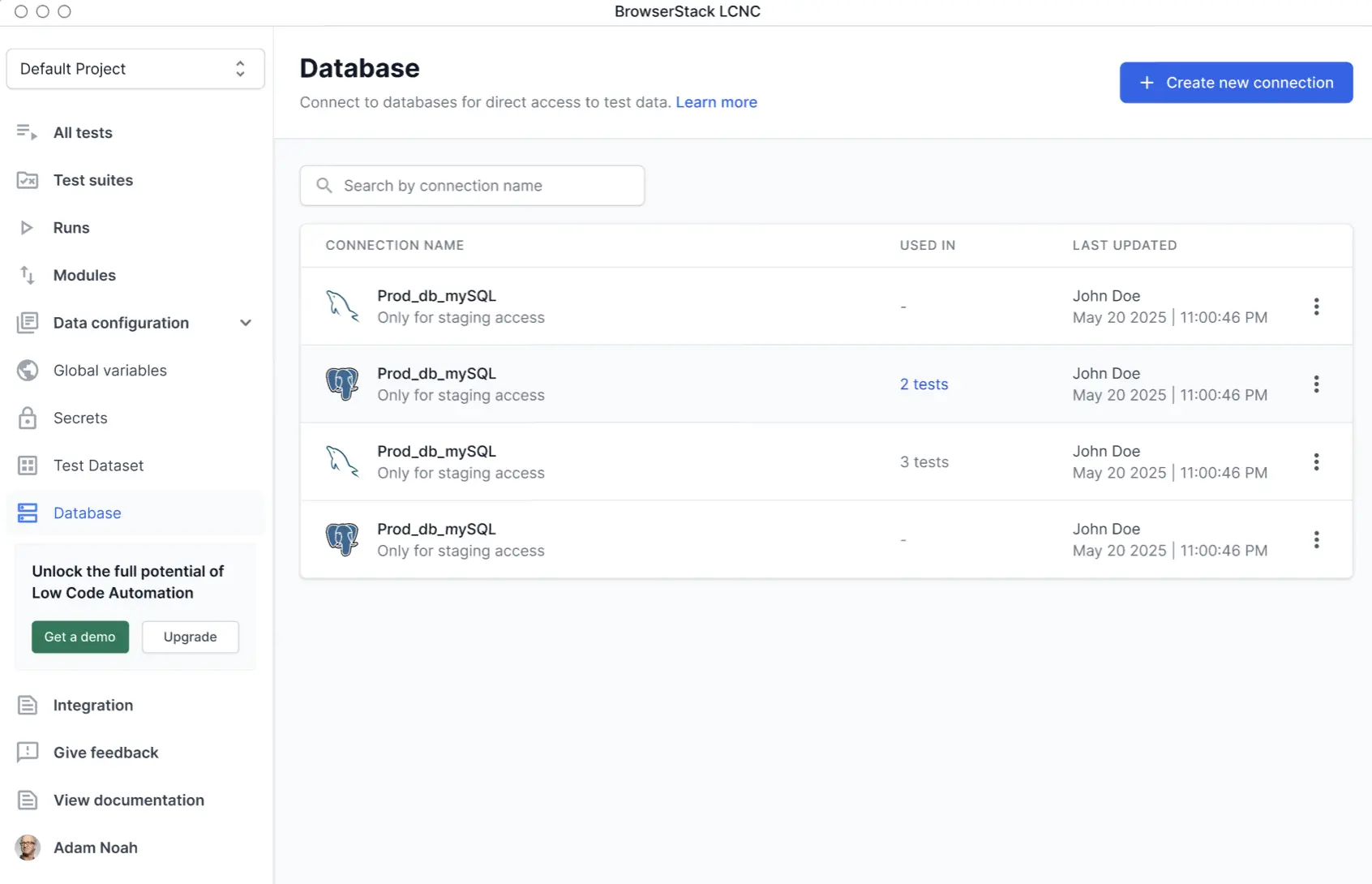Screen dimensions: 1372x884
Task: Click the Global variables globe icon
Action: point(27,371)
